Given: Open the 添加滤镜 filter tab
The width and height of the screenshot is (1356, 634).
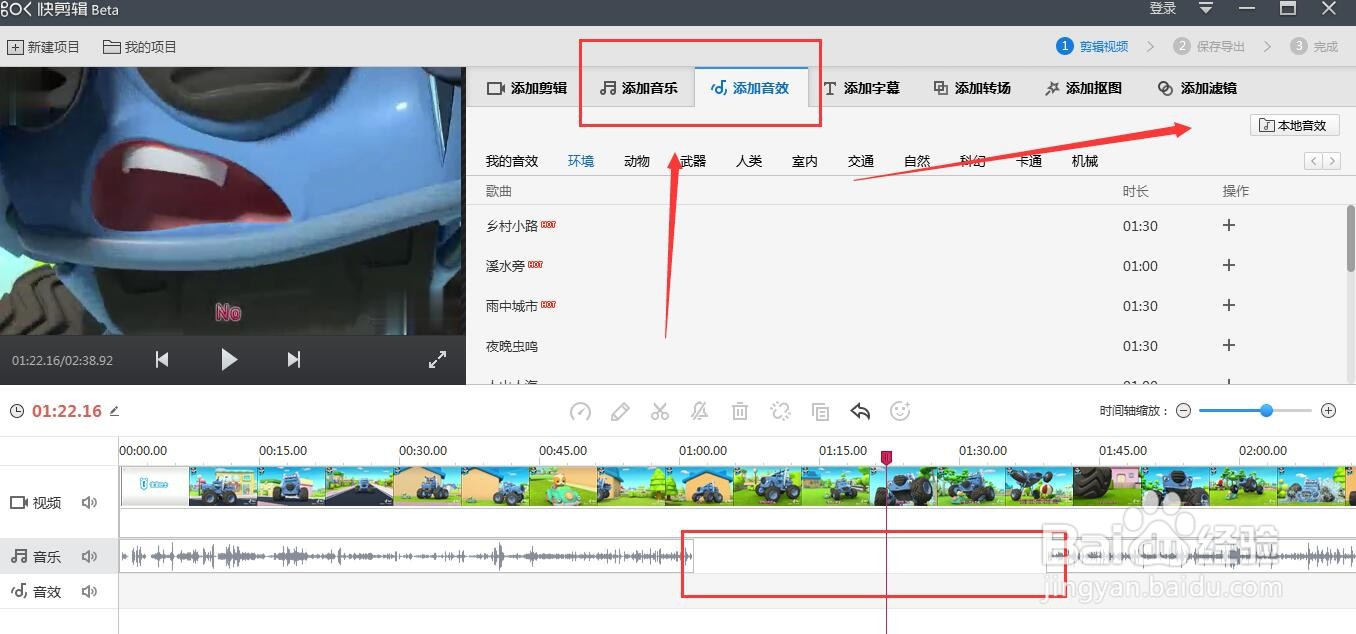Looking at the screenshot, I should pyautogui.click(x=1197, y=88).
